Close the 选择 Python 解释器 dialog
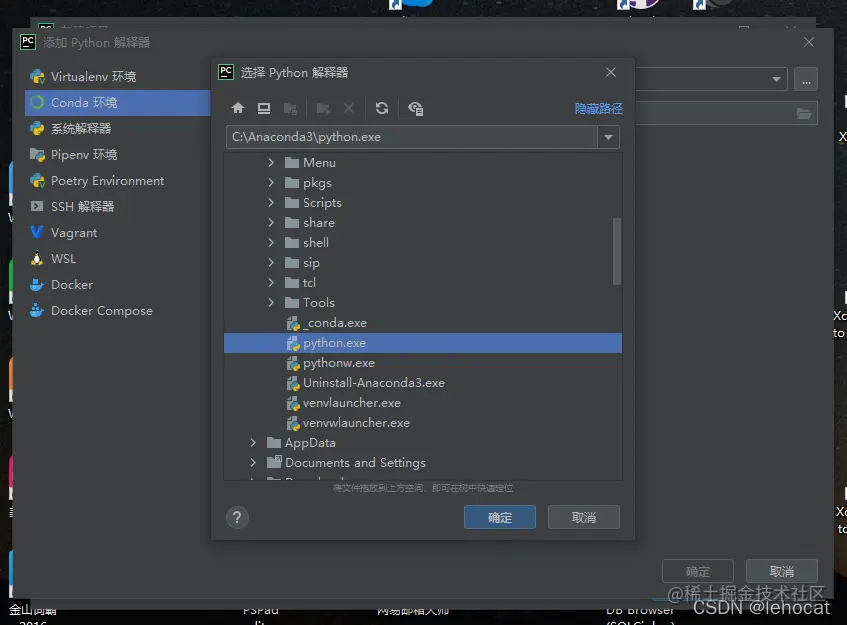 [x=610, y=72]
